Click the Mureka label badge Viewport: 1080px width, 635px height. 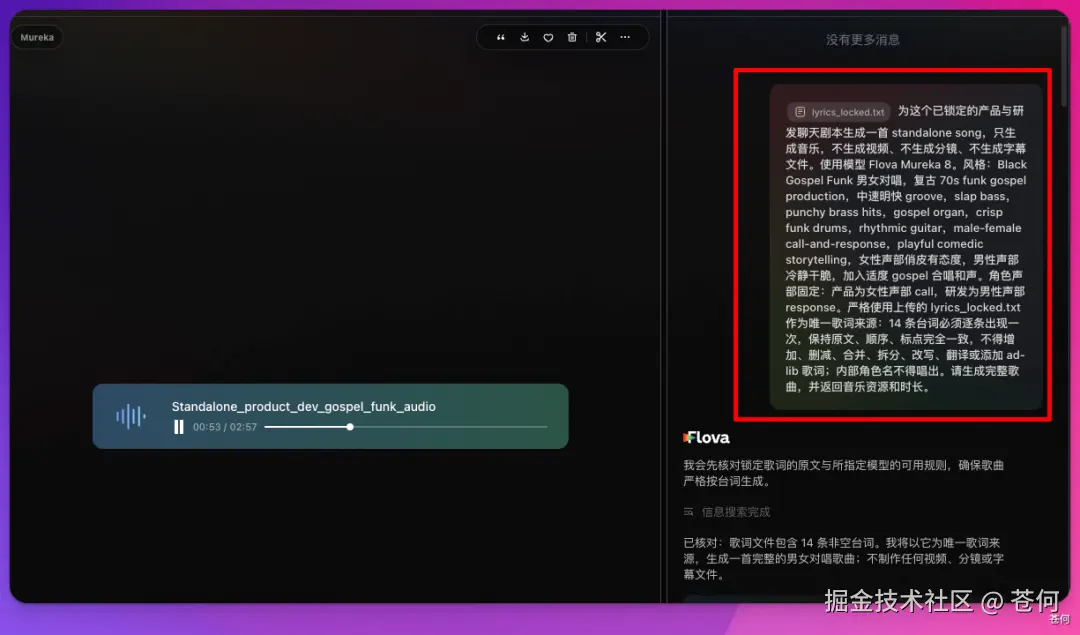point(37,37)
